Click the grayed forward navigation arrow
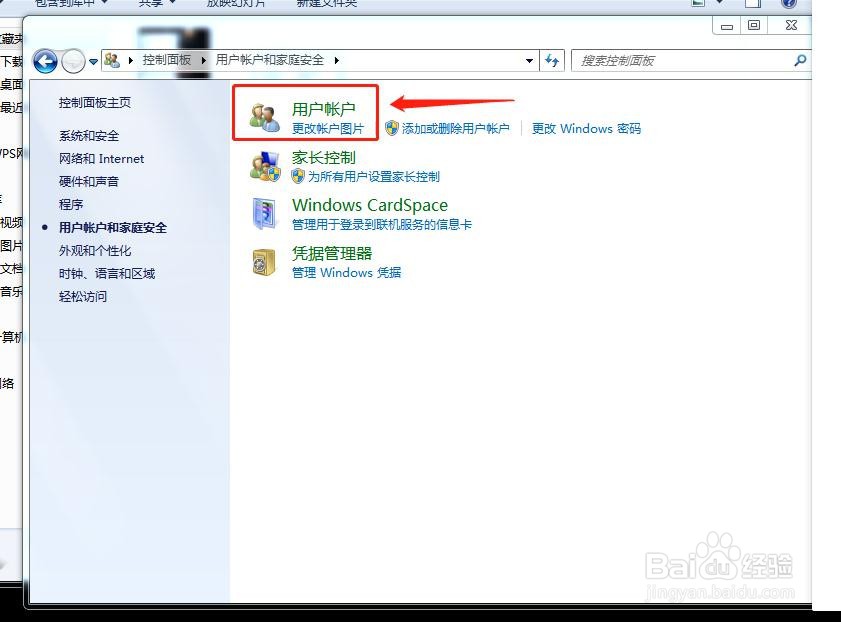This screenshot has width=841, height=622. 73,60
